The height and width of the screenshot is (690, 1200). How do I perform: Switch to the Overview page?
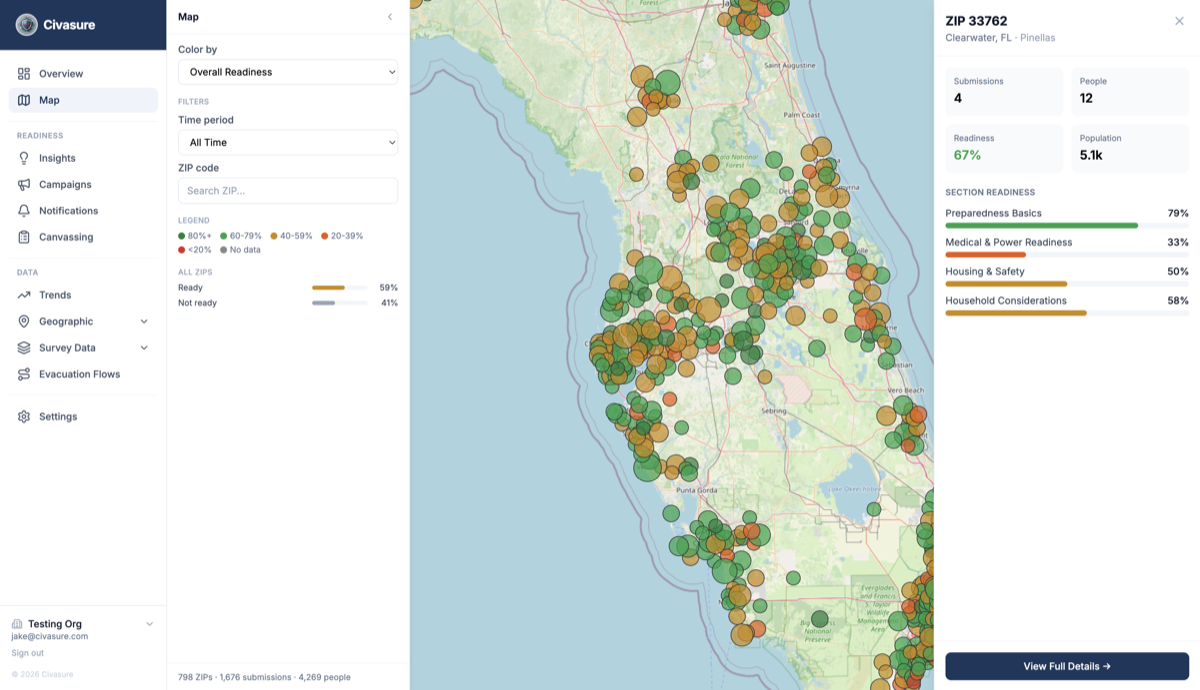[x=60, y=73]
